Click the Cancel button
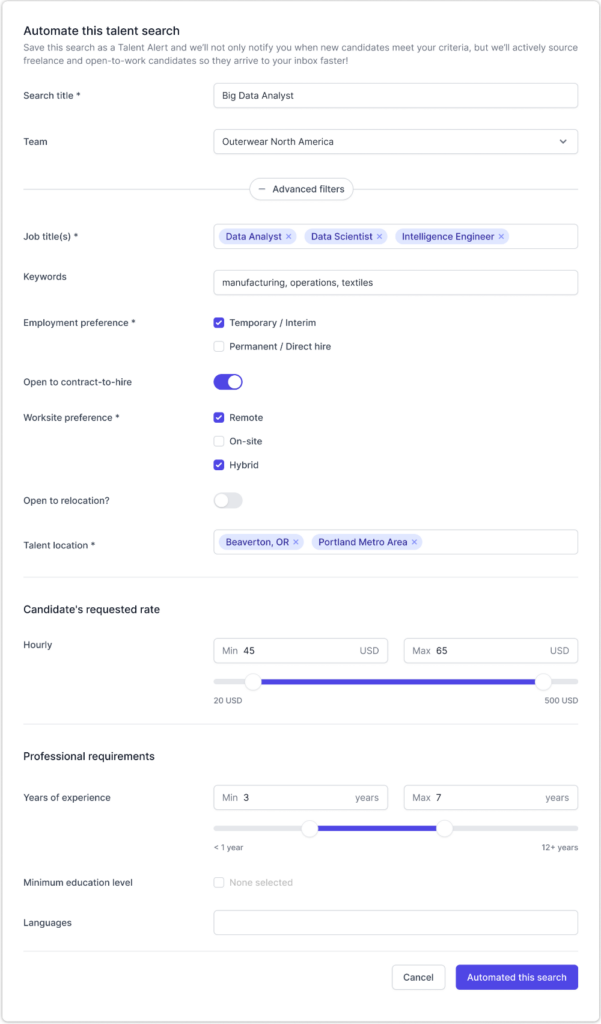The image size is (601, 1024). [x=418, y=977]
